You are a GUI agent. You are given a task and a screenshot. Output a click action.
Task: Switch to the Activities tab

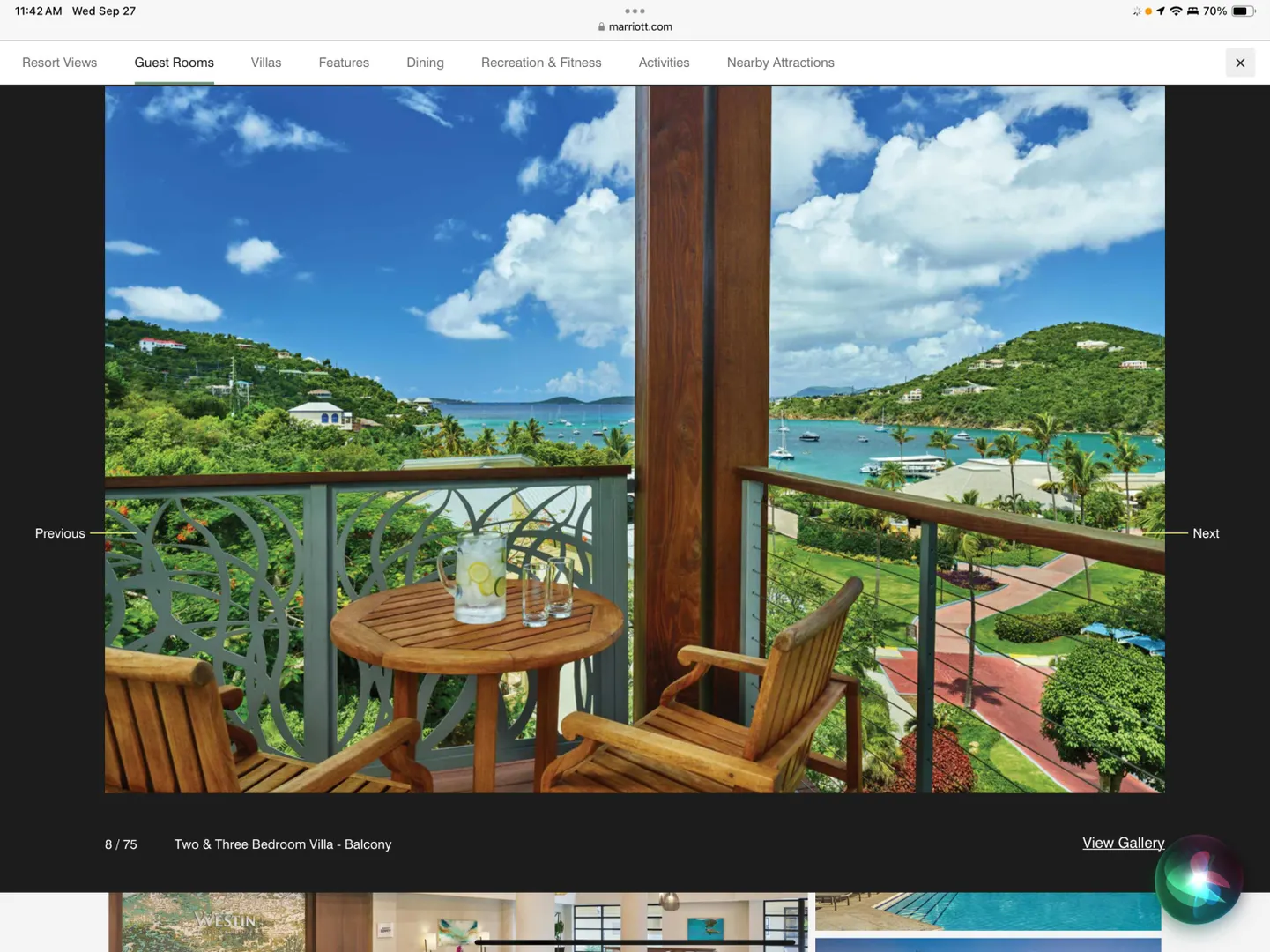point(664,63)
